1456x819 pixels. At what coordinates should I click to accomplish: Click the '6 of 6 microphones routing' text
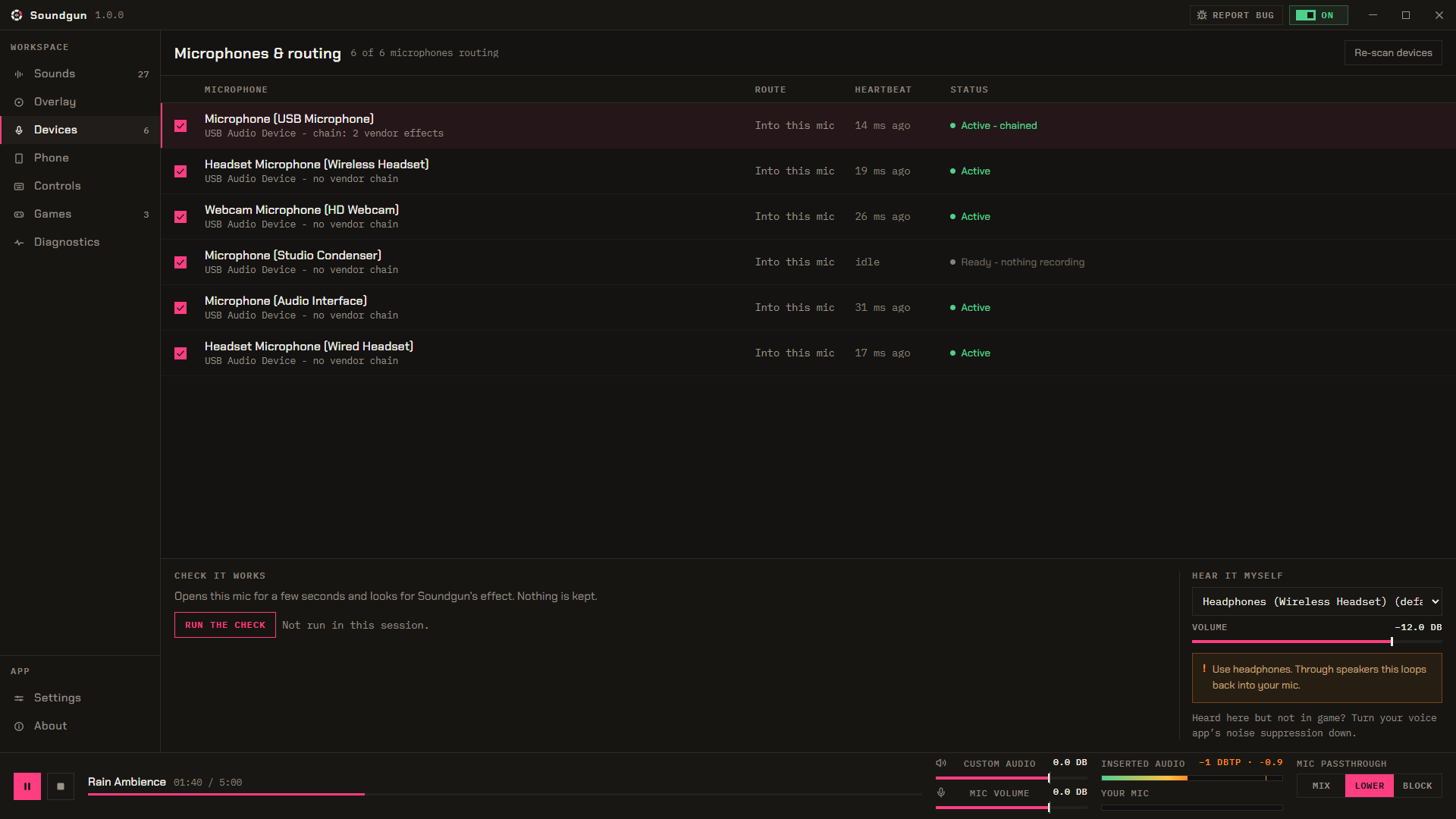tap(425, 53)
